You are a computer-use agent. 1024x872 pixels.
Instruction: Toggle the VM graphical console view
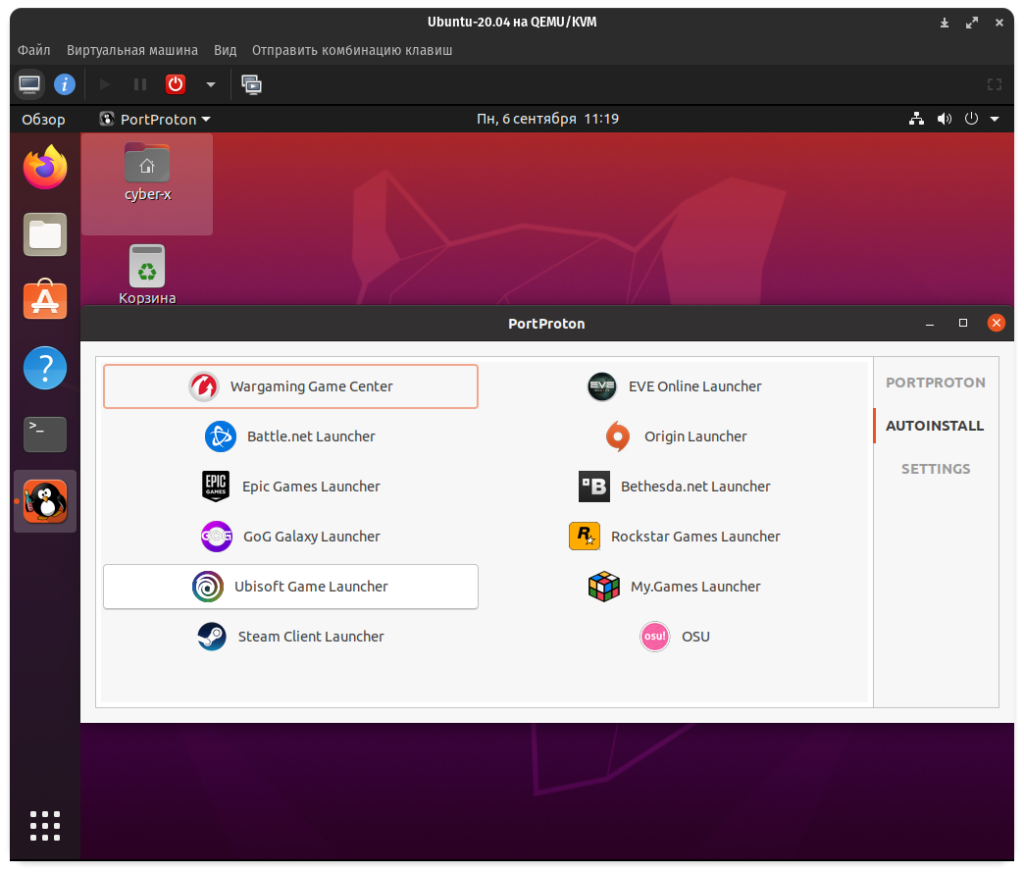(x=30, y=85)
